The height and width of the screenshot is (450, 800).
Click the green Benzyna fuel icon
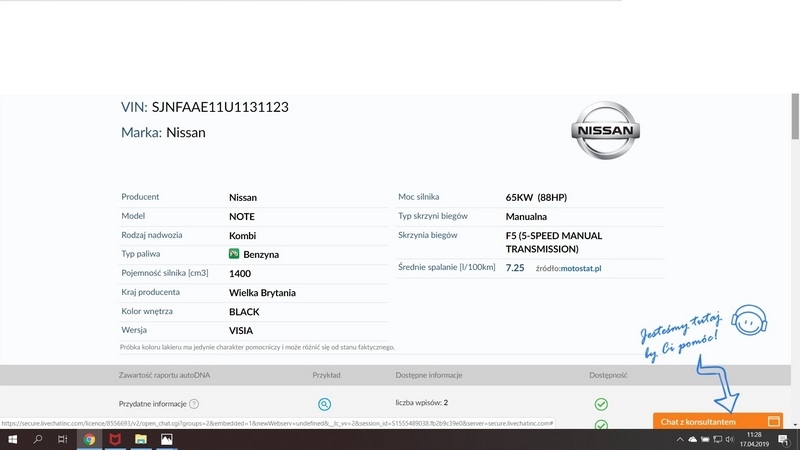click(234, 254)
